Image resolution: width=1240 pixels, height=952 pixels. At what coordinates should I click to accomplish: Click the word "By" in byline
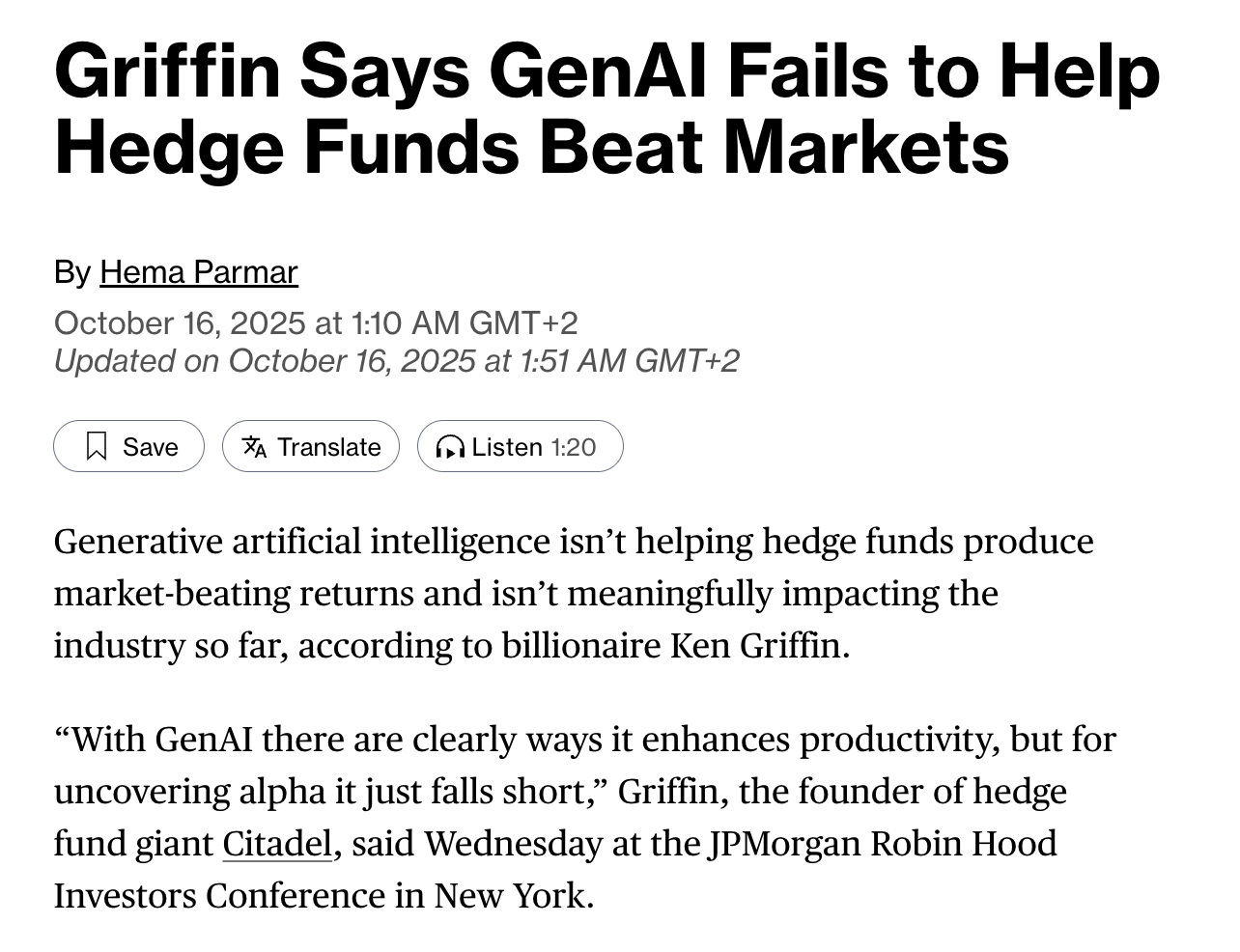[72, 272]
